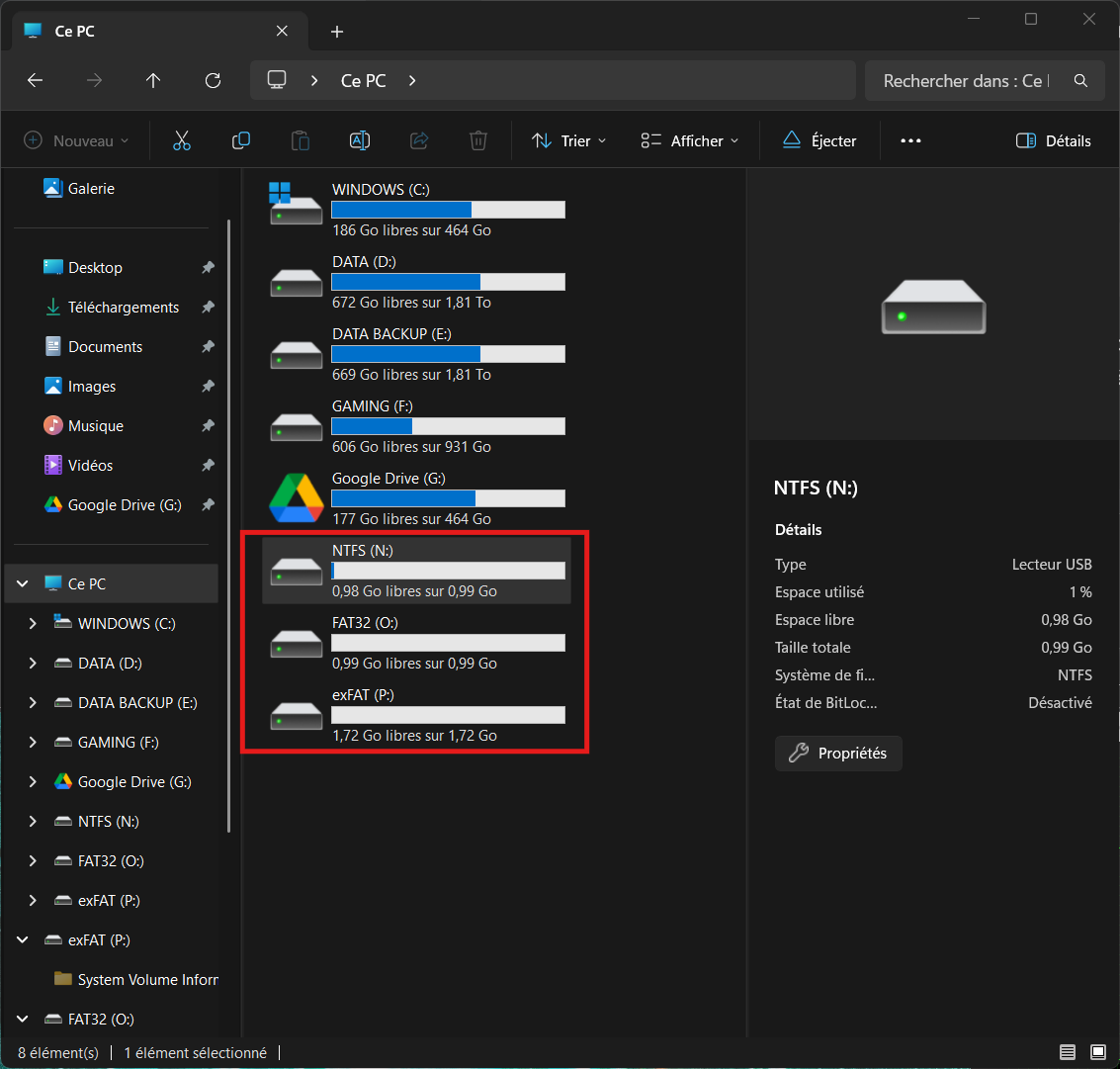Unpin Desktop from quick access
Screen dimensions: 1120x1069
pos(208,268)
